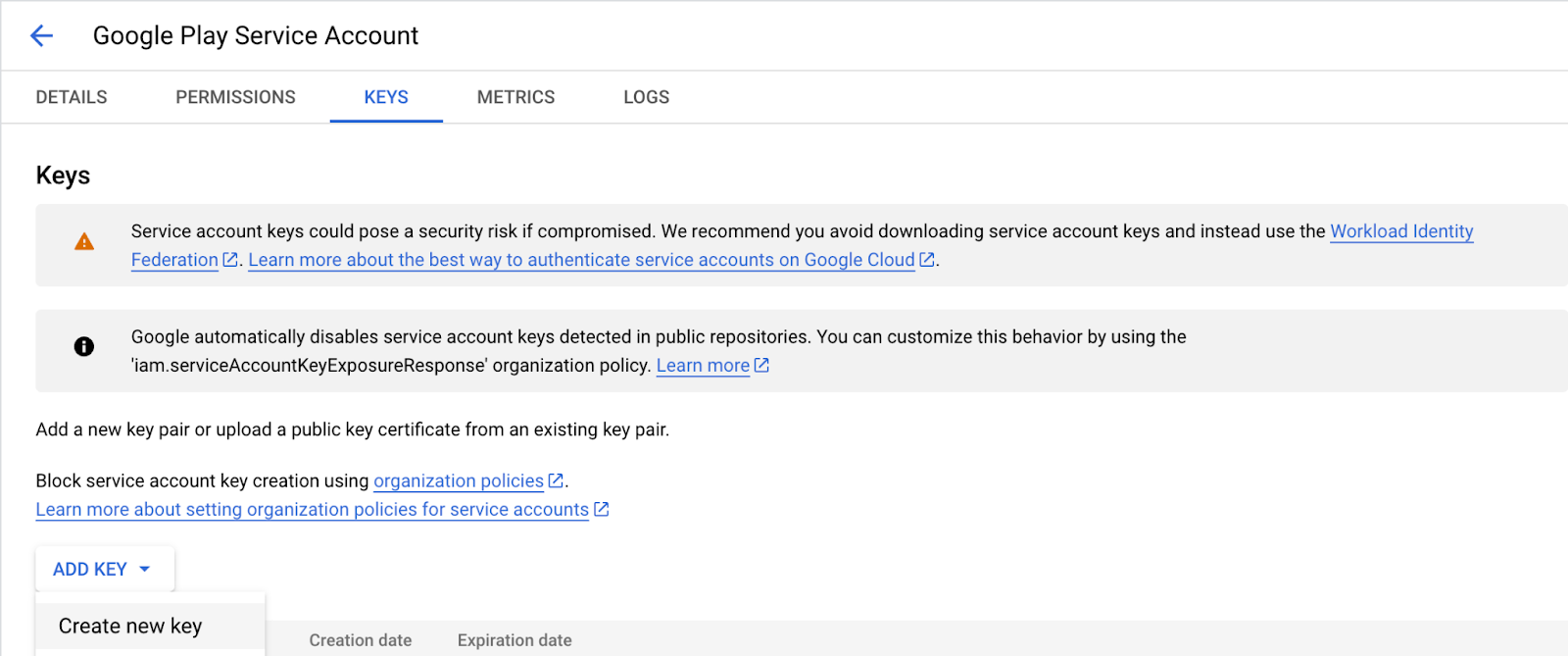Click the external link icon on service accounts link
Viewport: 1568px width, 656px height.
601,509
